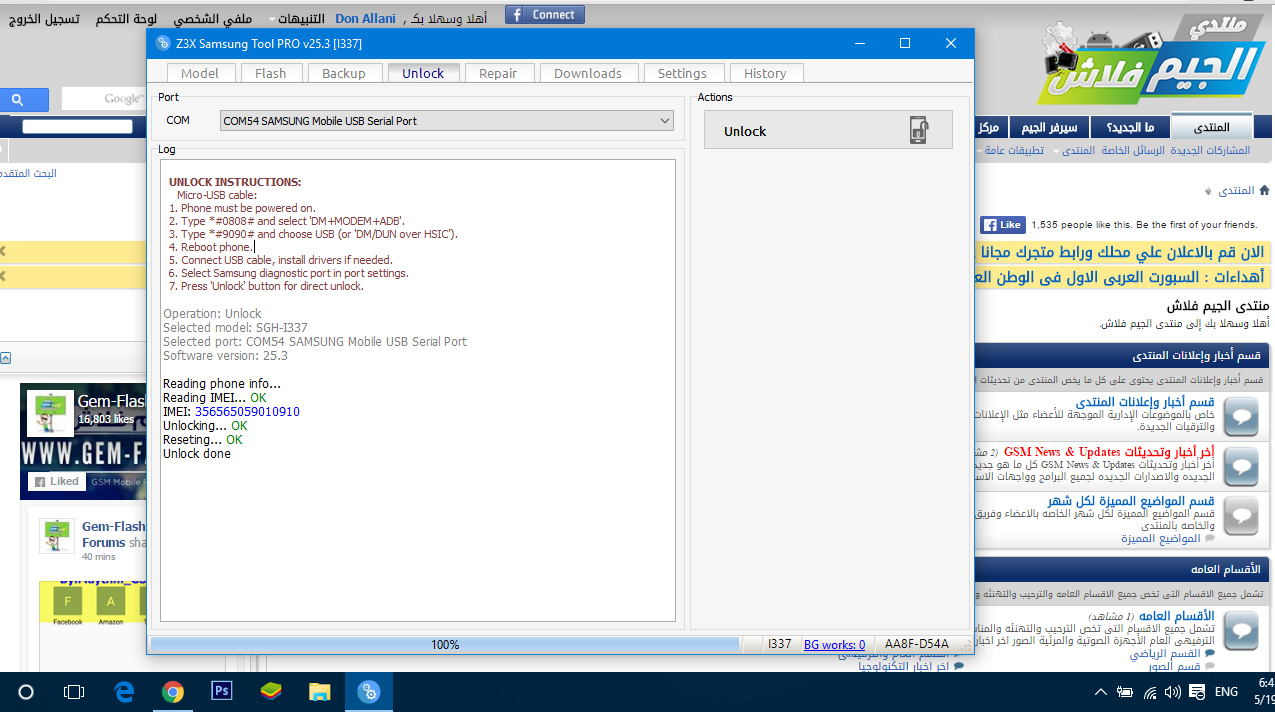Switch to the Flash tab
The width and height of the screenshot is (1275, 712).
click(x=270, y=73)
